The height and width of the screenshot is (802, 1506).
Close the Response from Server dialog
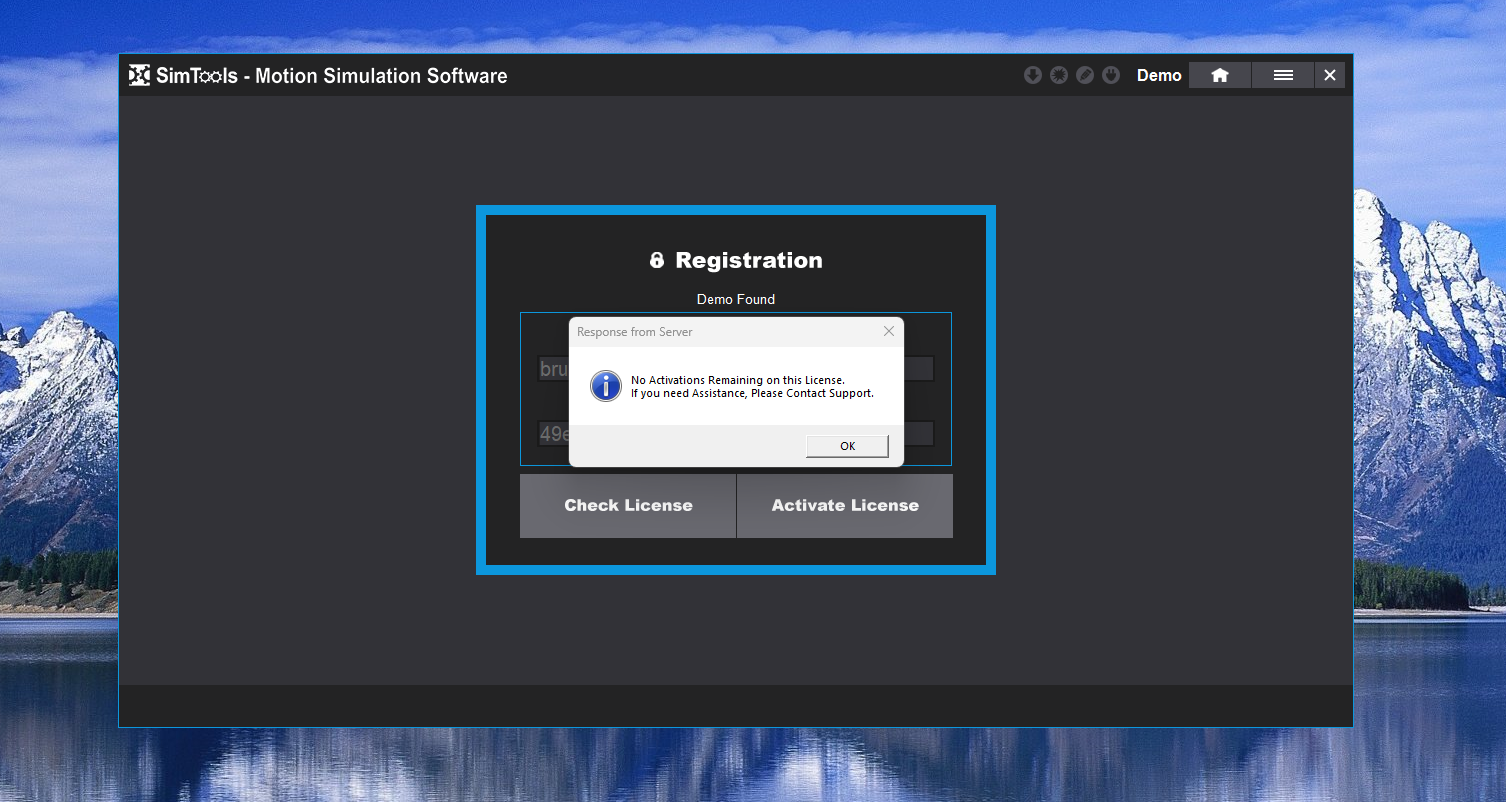click(889, 331)
